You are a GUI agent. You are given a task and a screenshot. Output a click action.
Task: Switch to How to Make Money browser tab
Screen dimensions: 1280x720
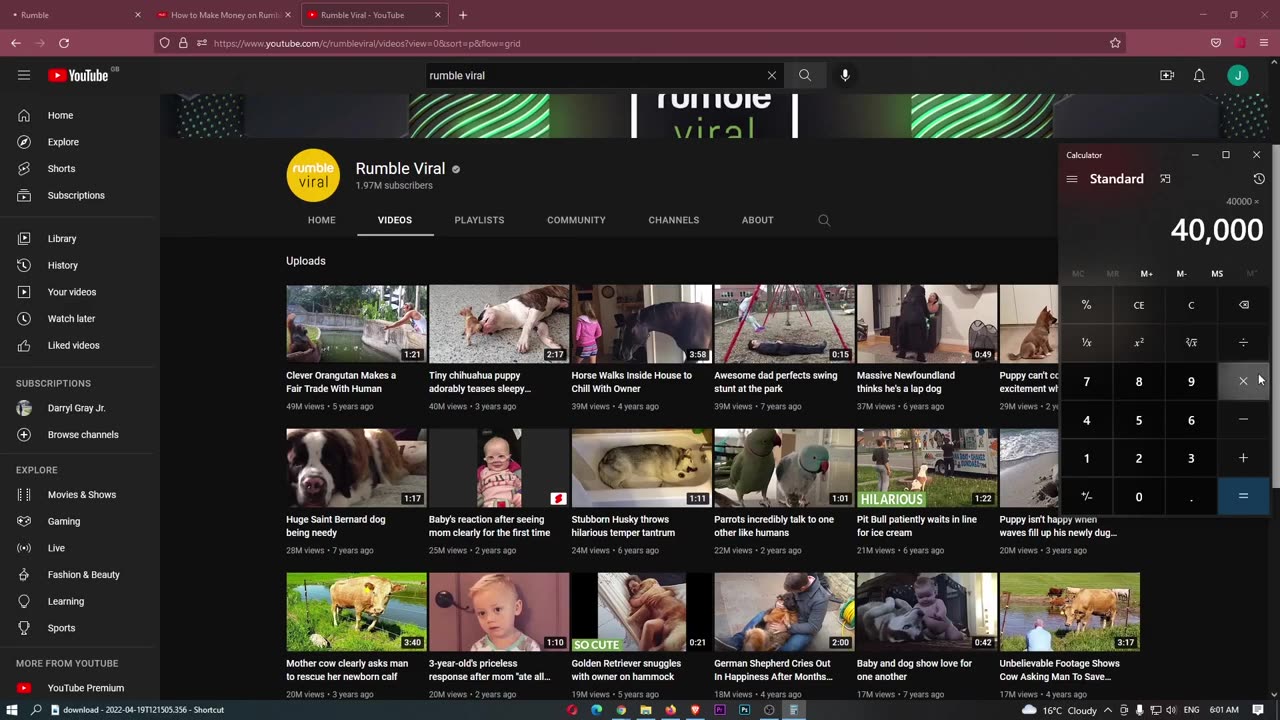tap(222, 15)
